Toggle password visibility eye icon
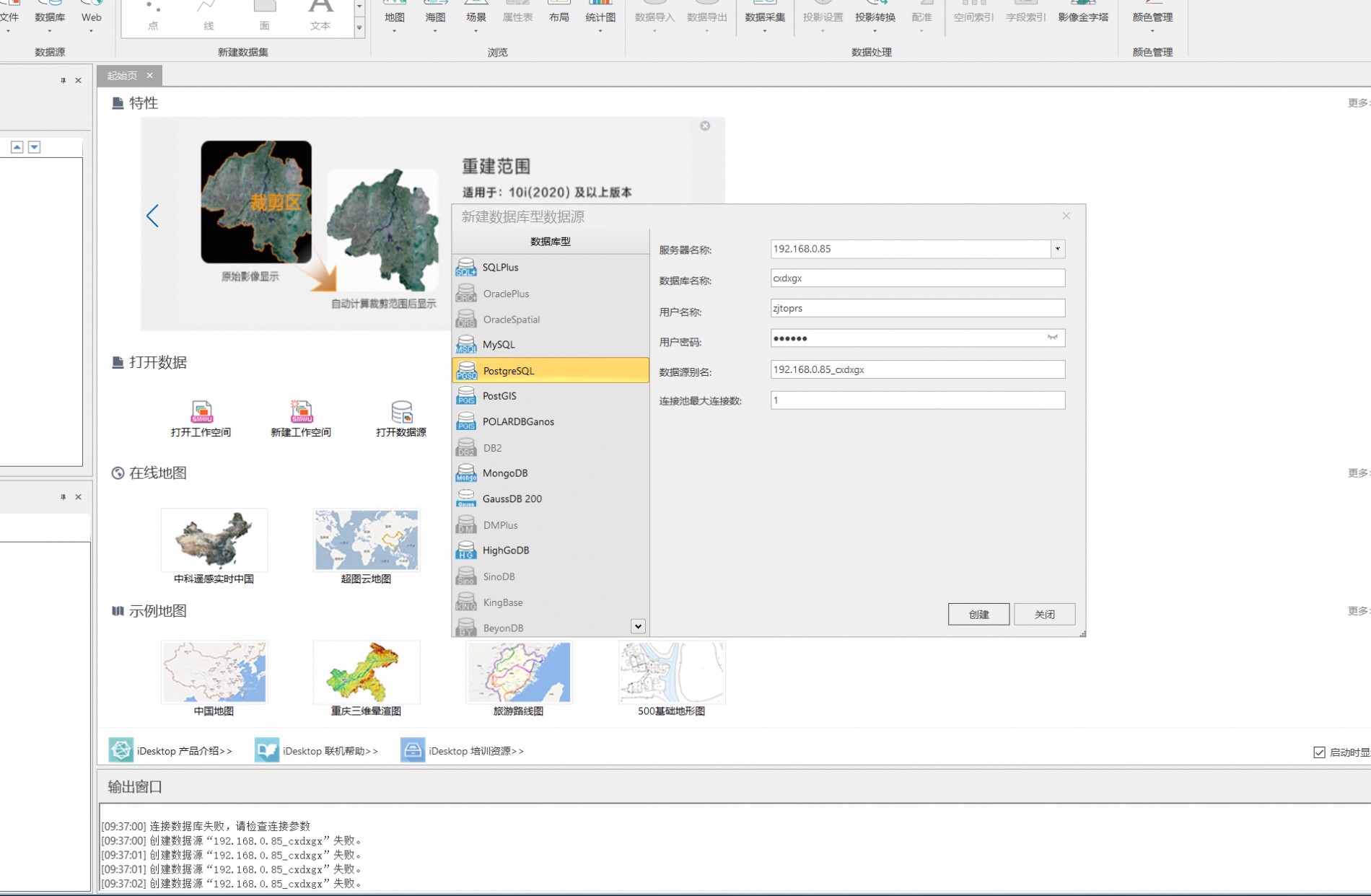Screen dimensions: 1371x896 point(1053,338)
